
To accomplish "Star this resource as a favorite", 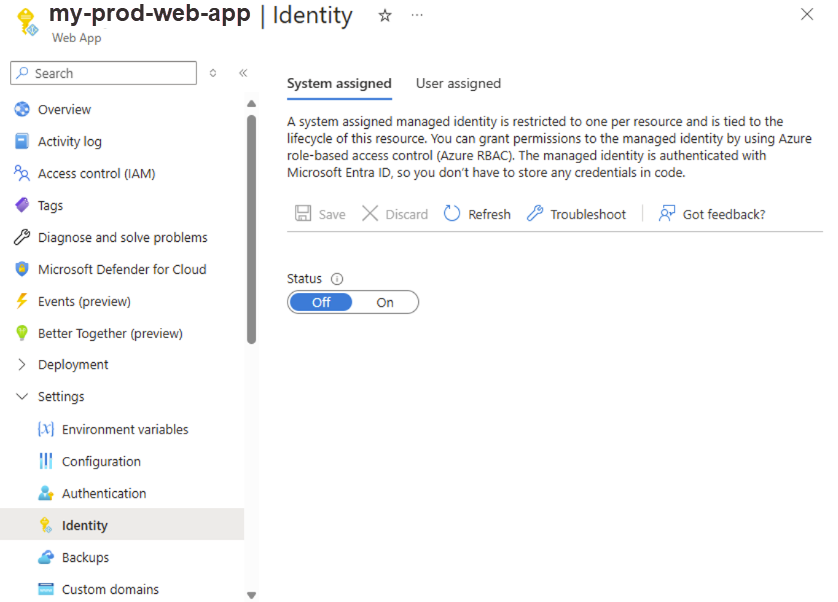I will [384, 16].
